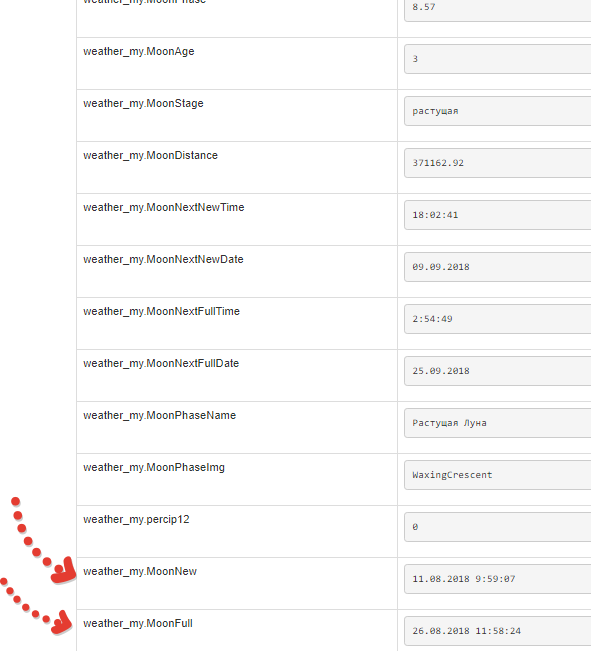
Task: Click the MoonDistance value 371162.92 field
Action: click(x=498, y=163)
